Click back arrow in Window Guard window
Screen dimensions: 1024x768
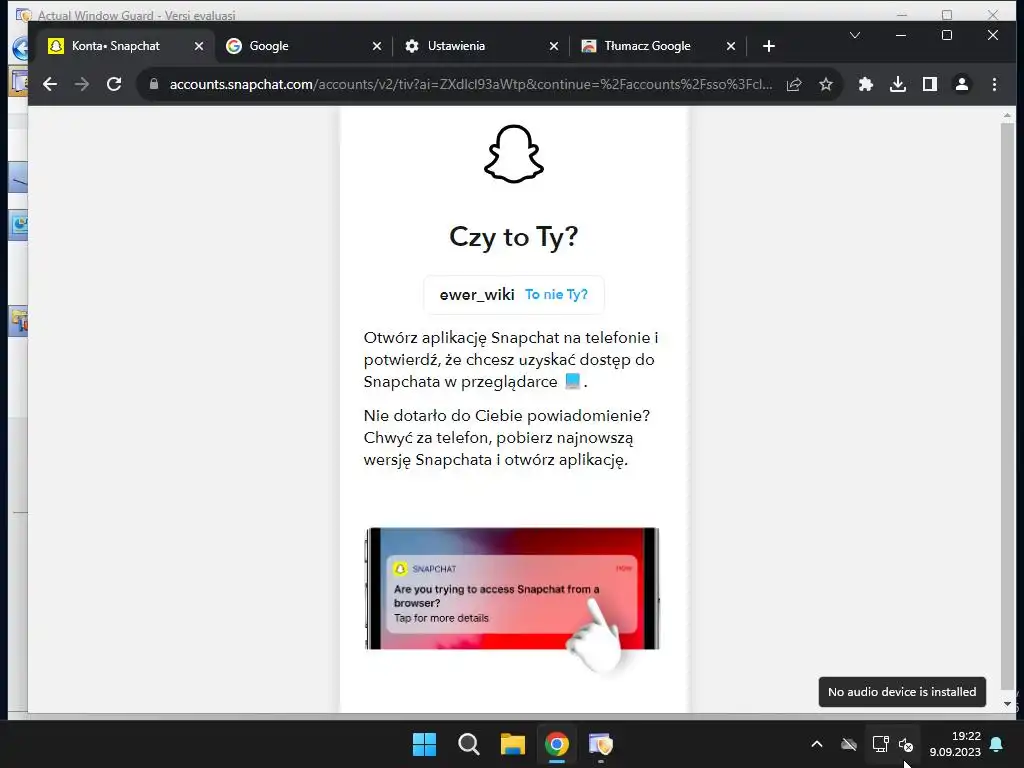pyautogui.click(x=20, y=48)
